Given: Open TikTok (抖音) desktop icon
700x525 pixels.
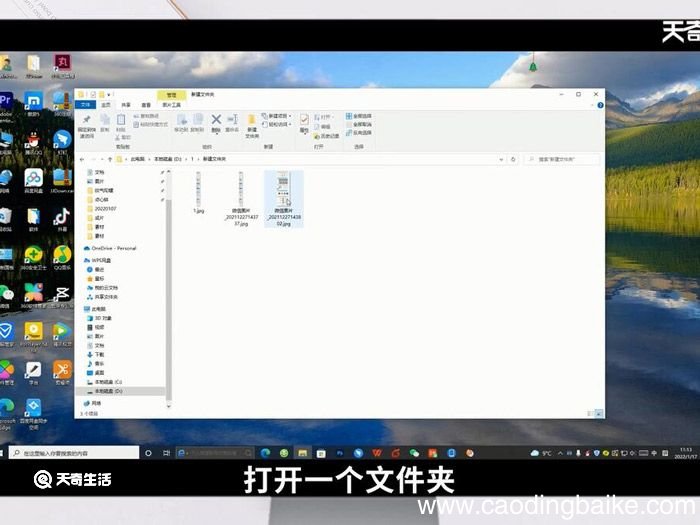Looking at the screenshot, I should 62,220.
